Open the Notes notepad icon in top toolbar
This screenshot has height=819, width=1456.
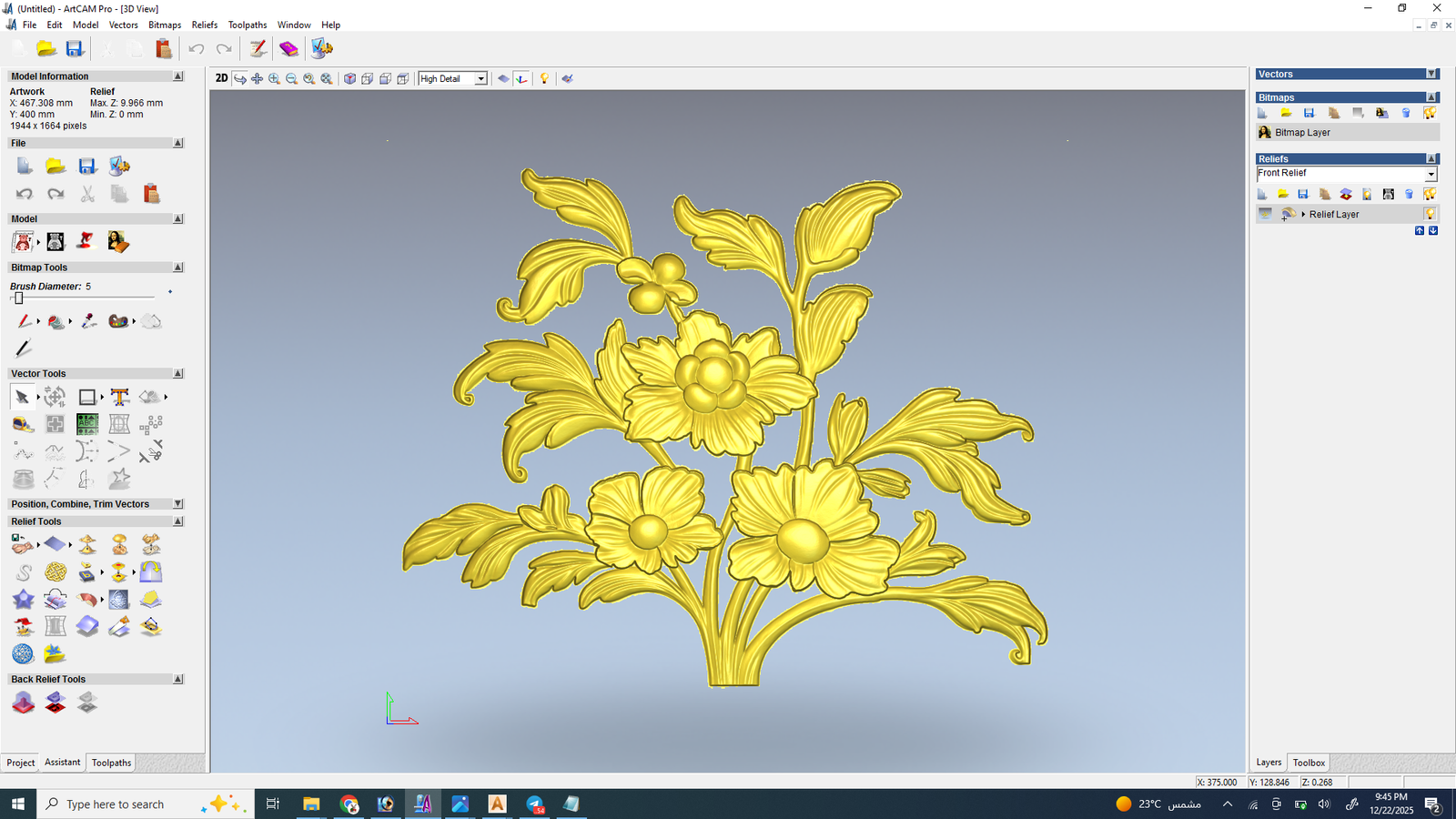point(258,49)
